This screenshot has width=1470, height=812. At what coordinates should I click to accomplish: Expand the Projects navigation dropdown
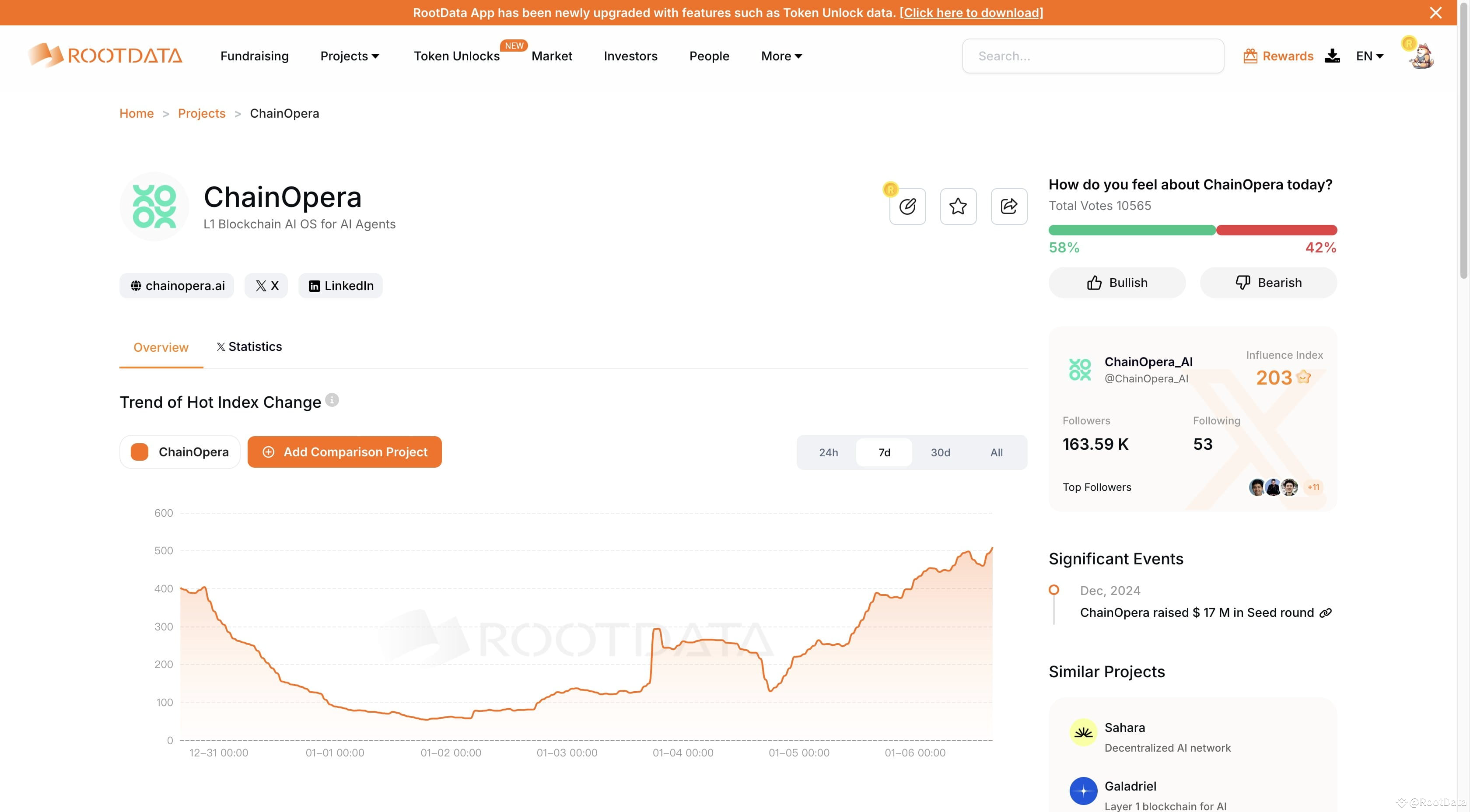[349, 56]
